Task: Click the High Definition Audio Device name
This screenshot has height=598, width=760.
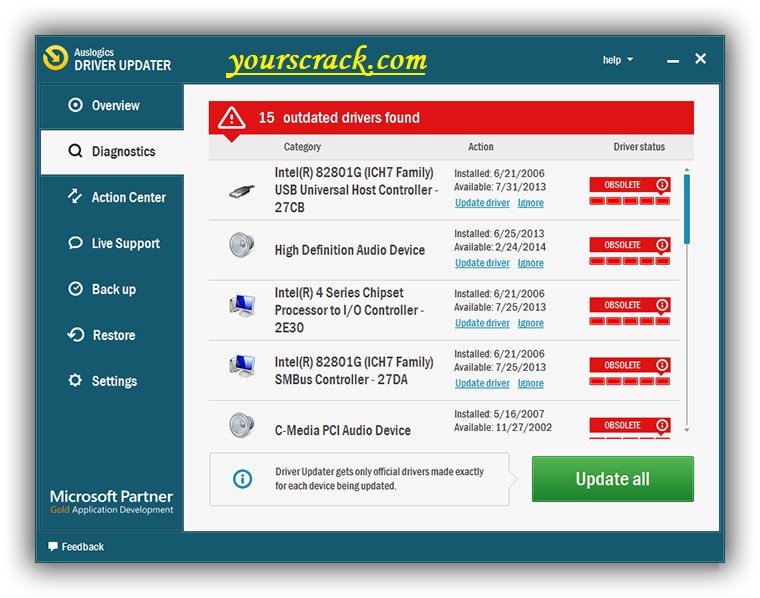Action: 349,250
